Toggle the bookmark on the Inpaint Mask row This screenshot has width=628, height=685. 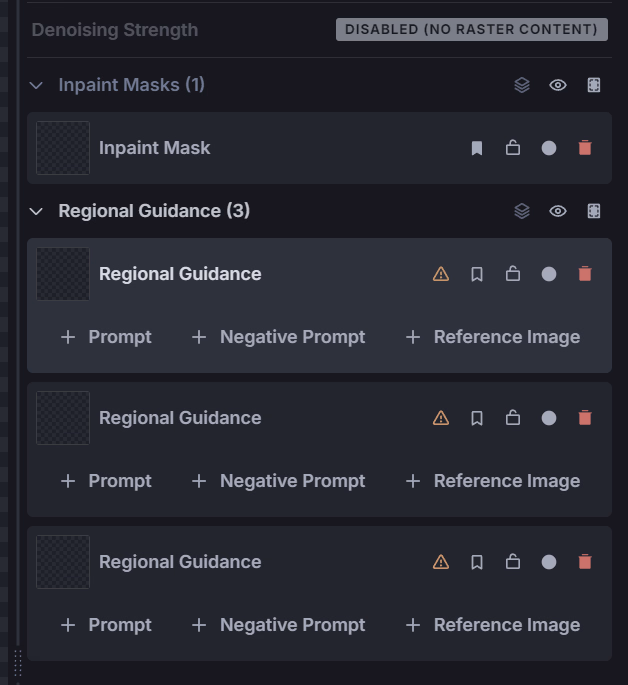(477, 148)
